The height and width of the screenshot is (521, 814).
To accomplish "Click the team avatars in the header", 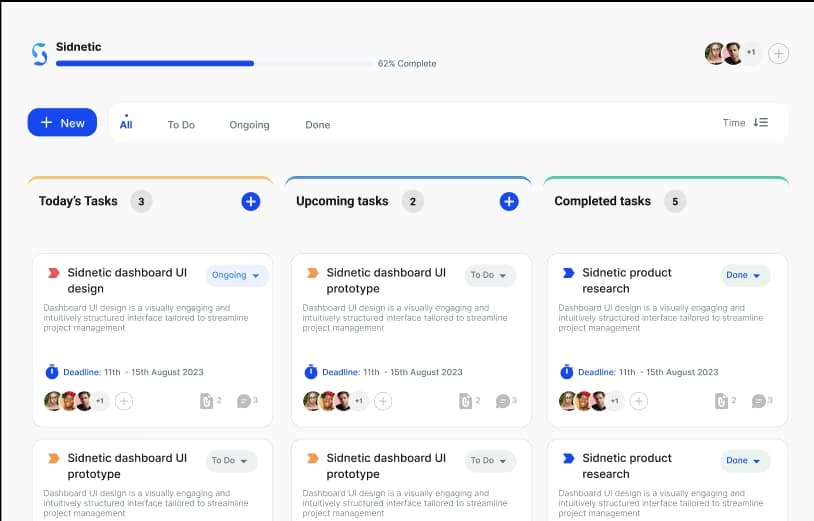I will click(x=724, y=53).
